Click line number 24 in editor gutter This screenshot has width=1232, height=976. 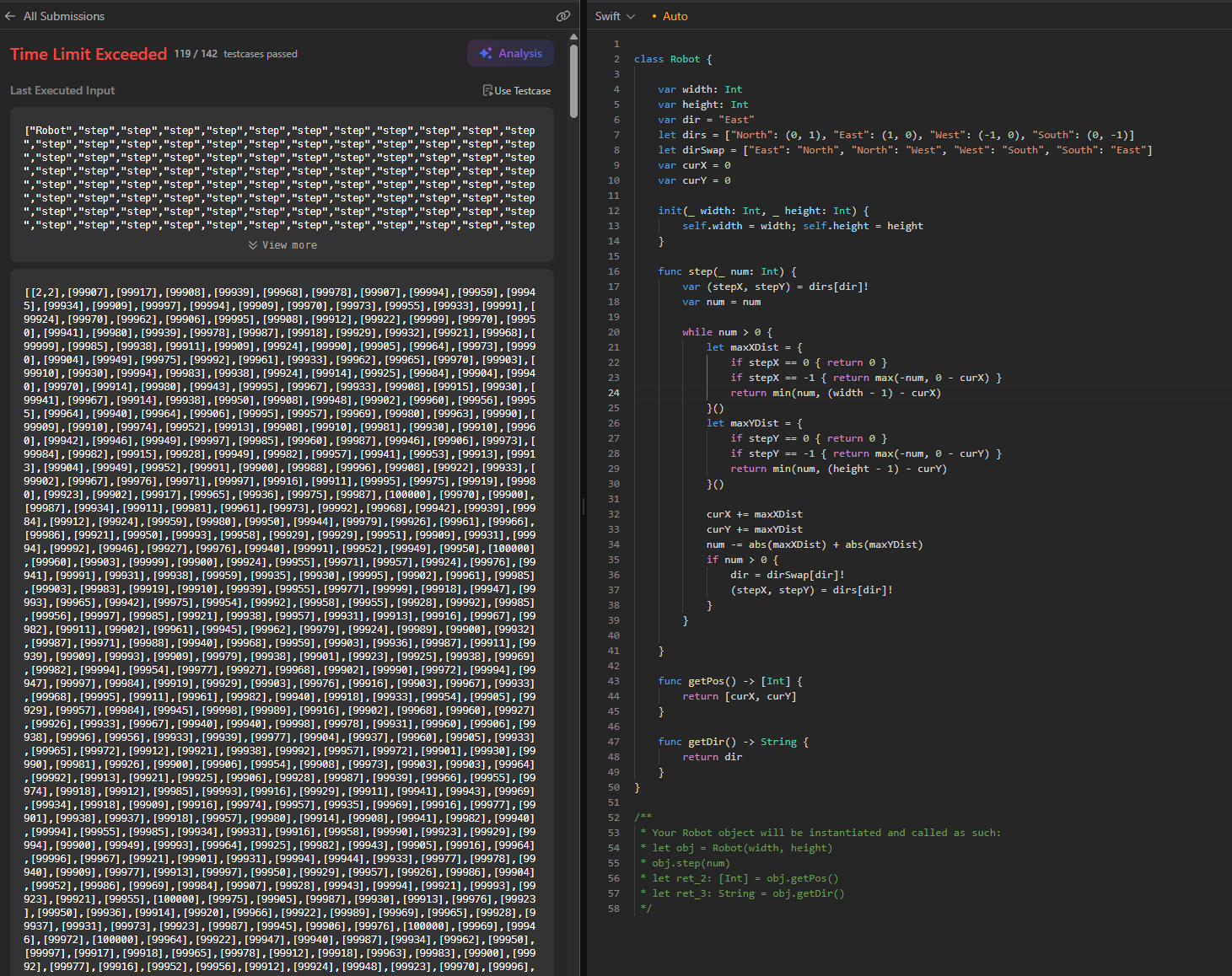pos(614,393)
